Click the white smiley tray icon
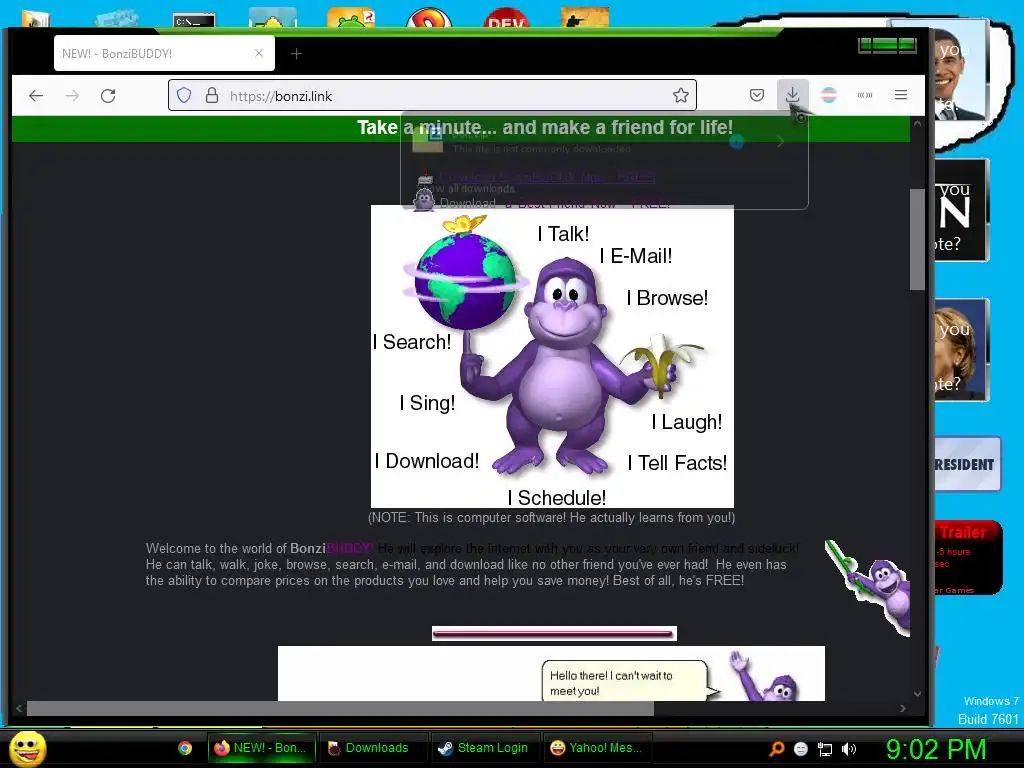This screenshot has height=768, width=1024. pyautogui.click(x=801, y=749)
